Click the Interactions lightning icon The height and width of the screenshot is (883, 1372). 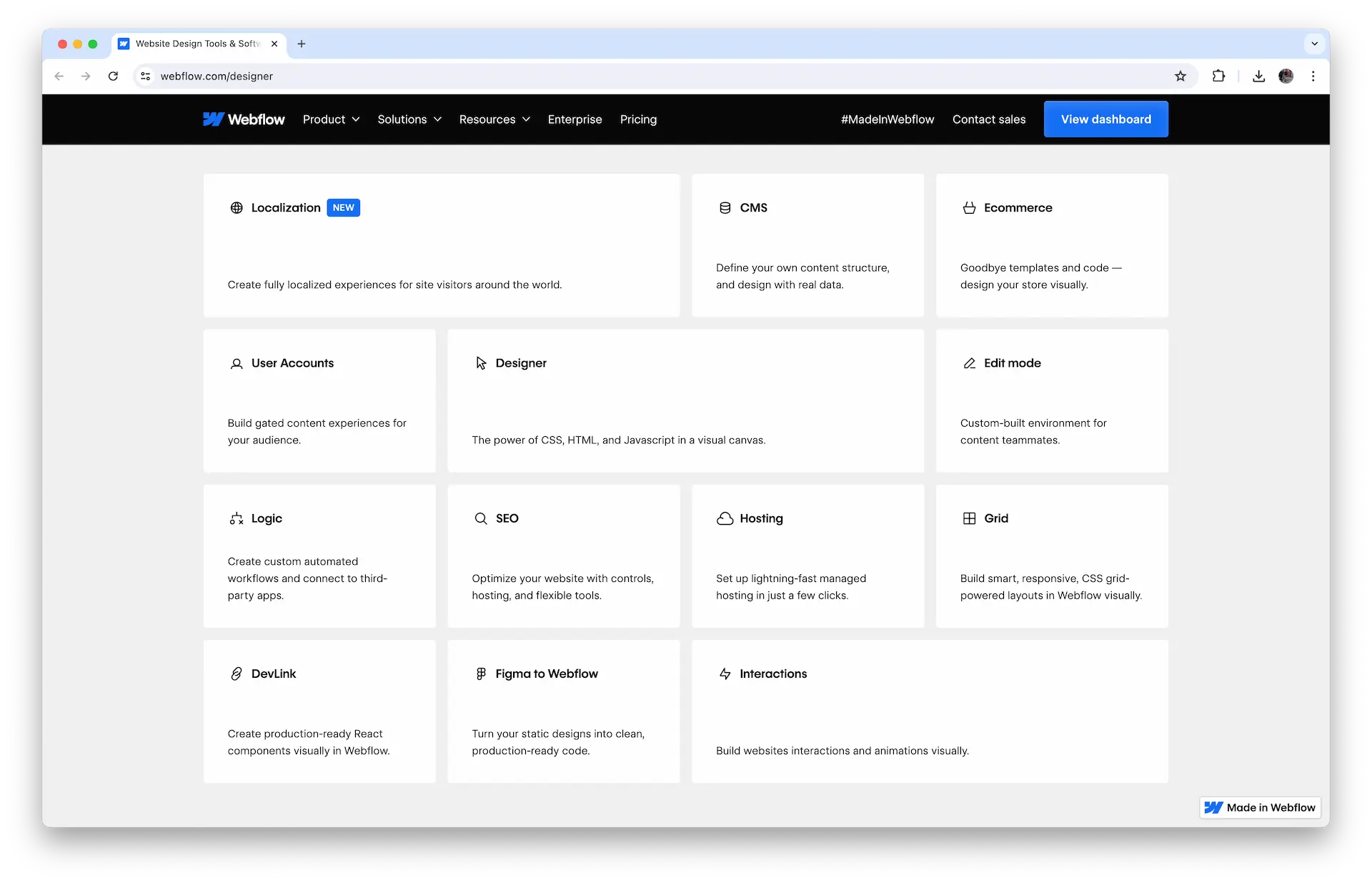[x=725, y=674]
